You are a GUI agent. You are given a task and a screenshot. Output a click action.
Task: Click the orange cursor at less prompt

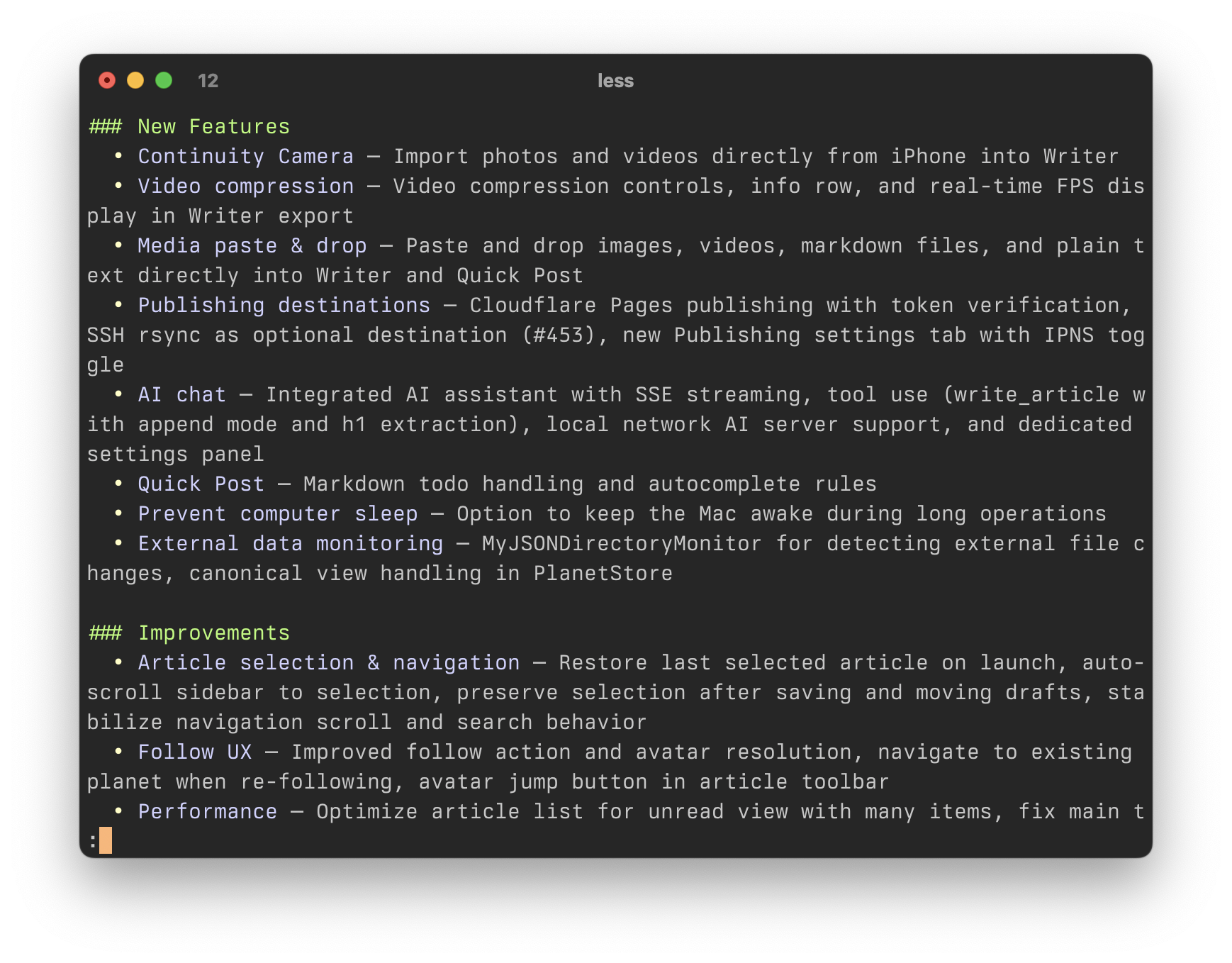point(106,840)
